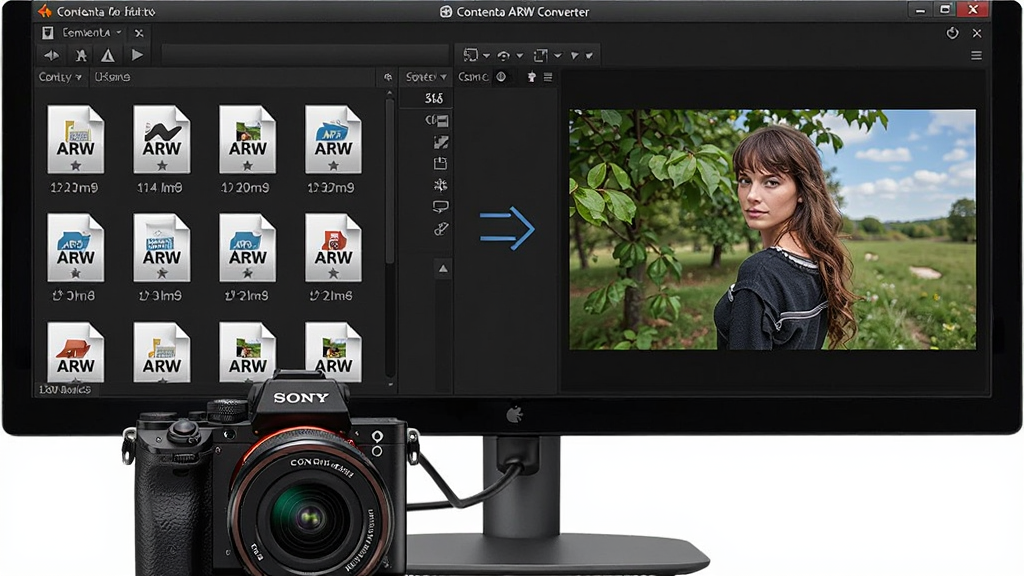Click the diagonal resize tool icon
The image size is (1024, 576).
[441, 142]
